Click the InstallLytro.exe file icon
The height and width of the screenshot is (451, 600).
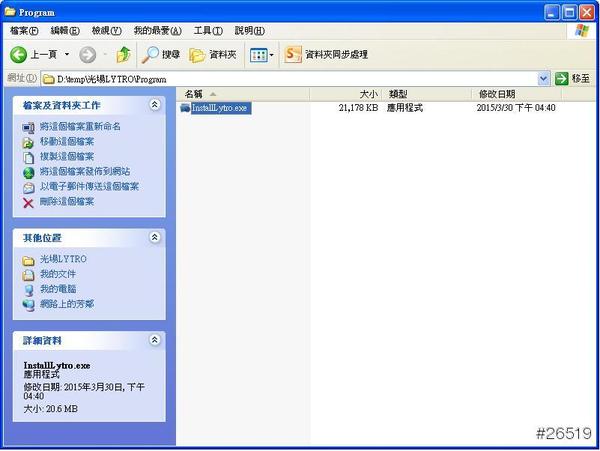[x=185, y=108]
